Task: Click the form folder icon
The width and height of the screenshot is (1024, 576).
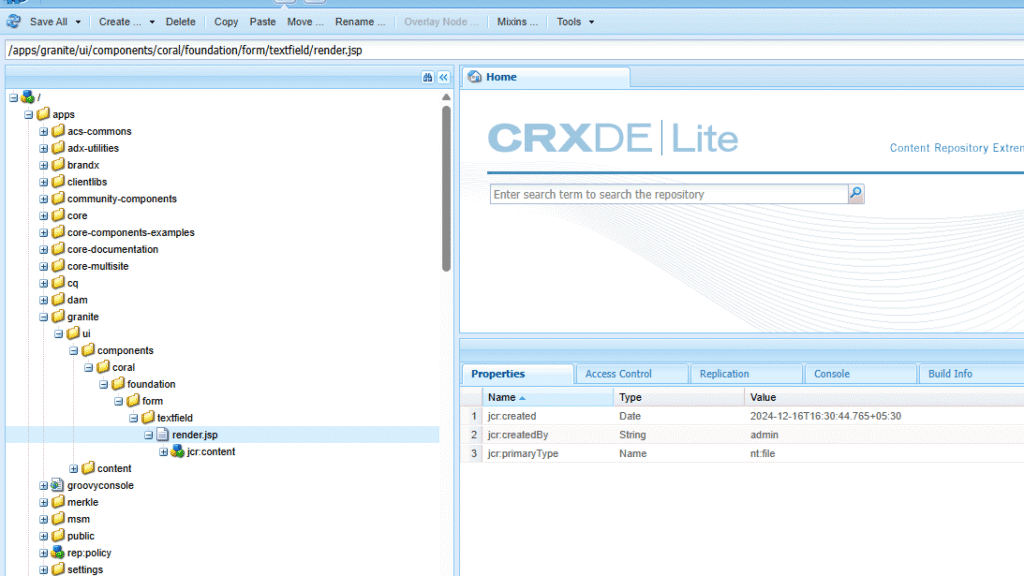Action: (133, 401)
